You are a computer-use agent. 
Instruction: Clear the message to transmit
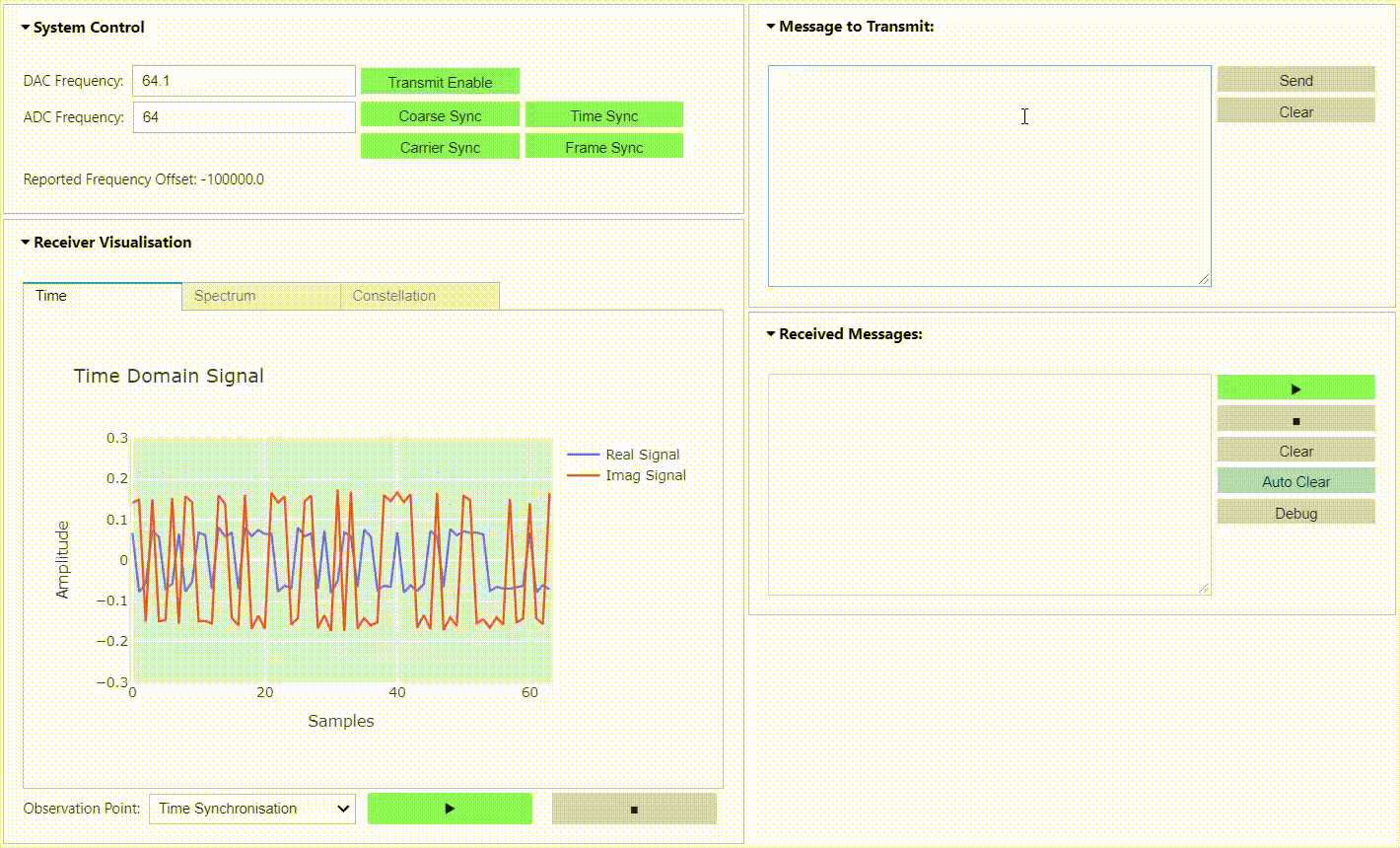coord(1295,111)
